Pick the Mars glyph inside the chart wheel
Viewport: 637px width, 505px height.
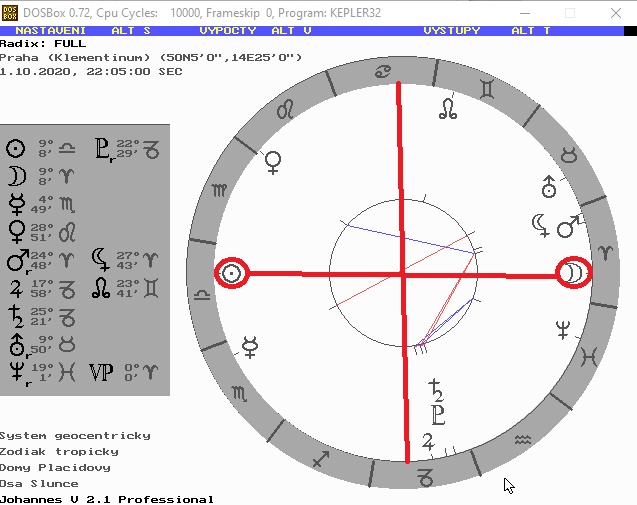click(x=568, y=226)
